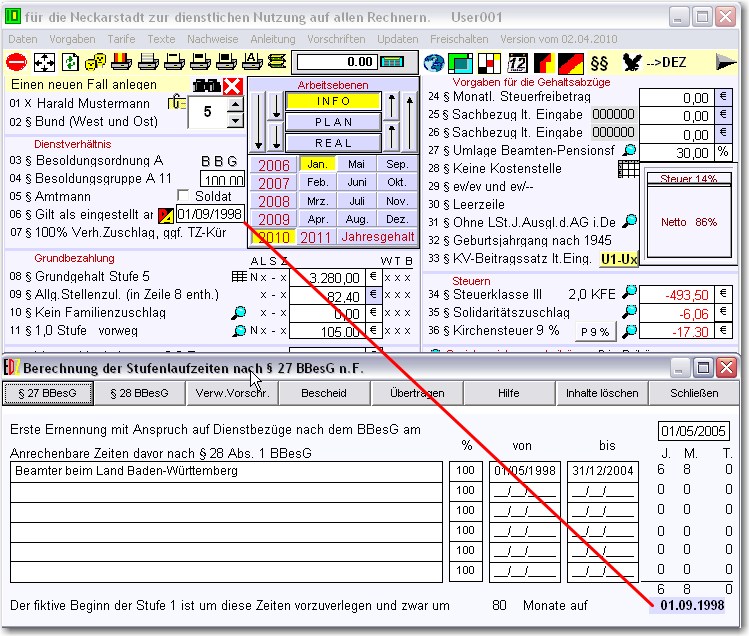Select the Dez. month button
The image size is (749, 636).
(x=396, y=219)
